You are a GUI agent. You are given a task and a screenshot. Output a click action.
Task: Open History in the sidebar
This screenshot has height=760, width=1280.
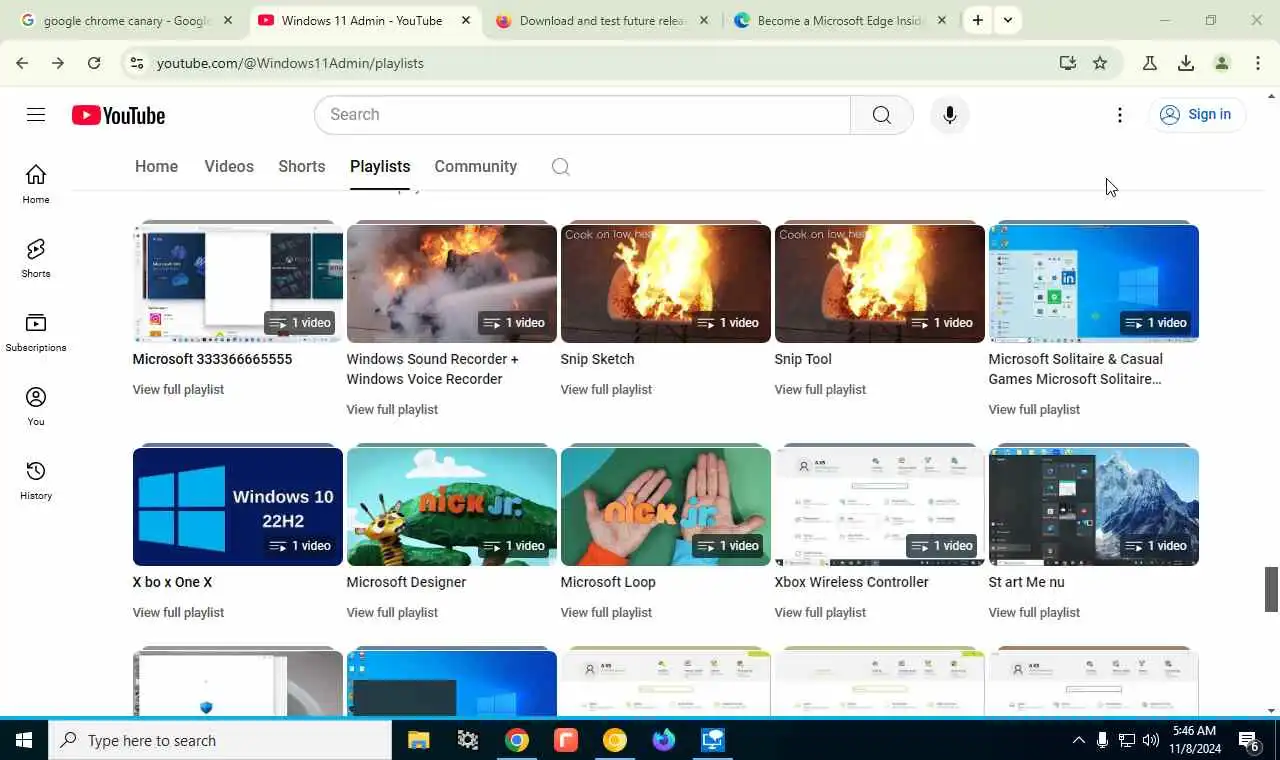[36, 481]
